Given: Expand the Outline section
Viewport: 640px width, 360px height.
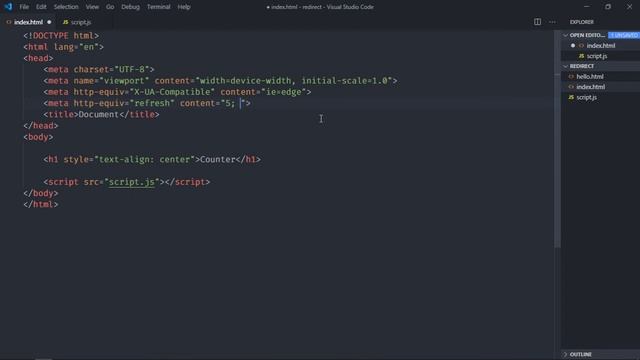Looking at the screenshot, I should coord(565,354).
